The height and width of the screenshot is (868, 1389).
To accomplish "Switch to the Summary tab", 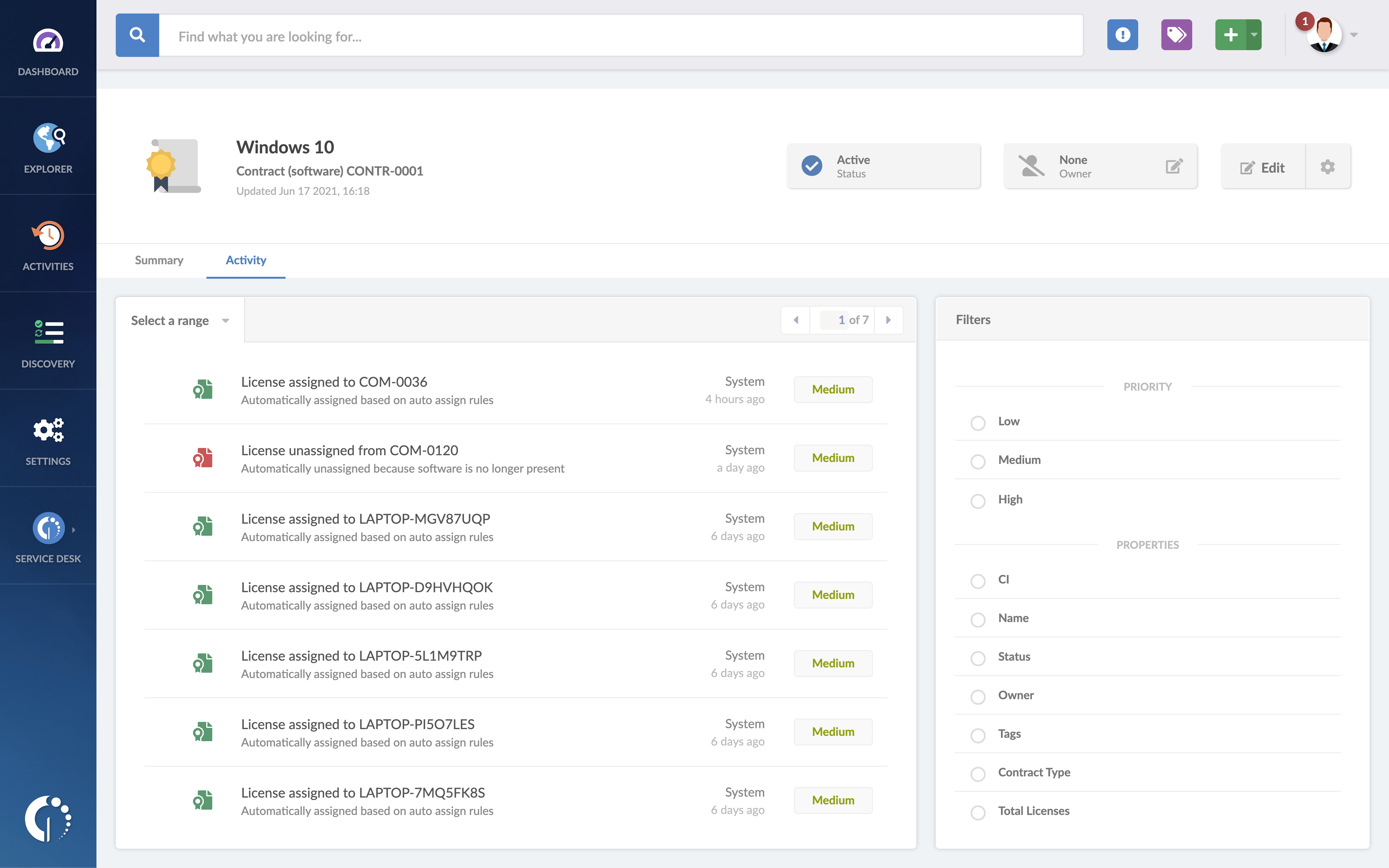I will tap(159, 260).
